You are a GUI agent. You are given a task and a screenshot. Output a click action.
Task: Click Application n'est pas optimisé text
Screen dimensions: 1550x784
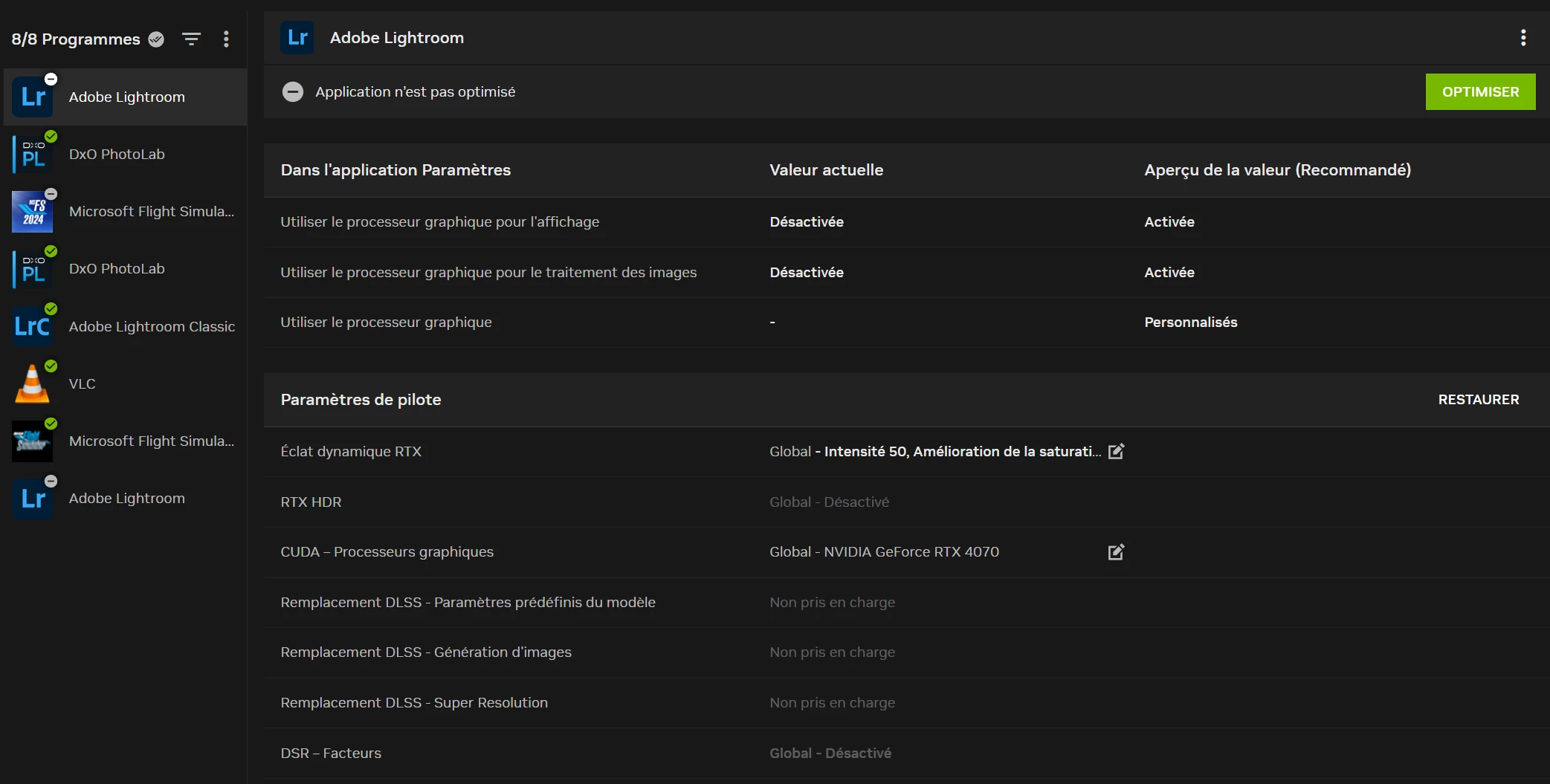tap(415, 91)
